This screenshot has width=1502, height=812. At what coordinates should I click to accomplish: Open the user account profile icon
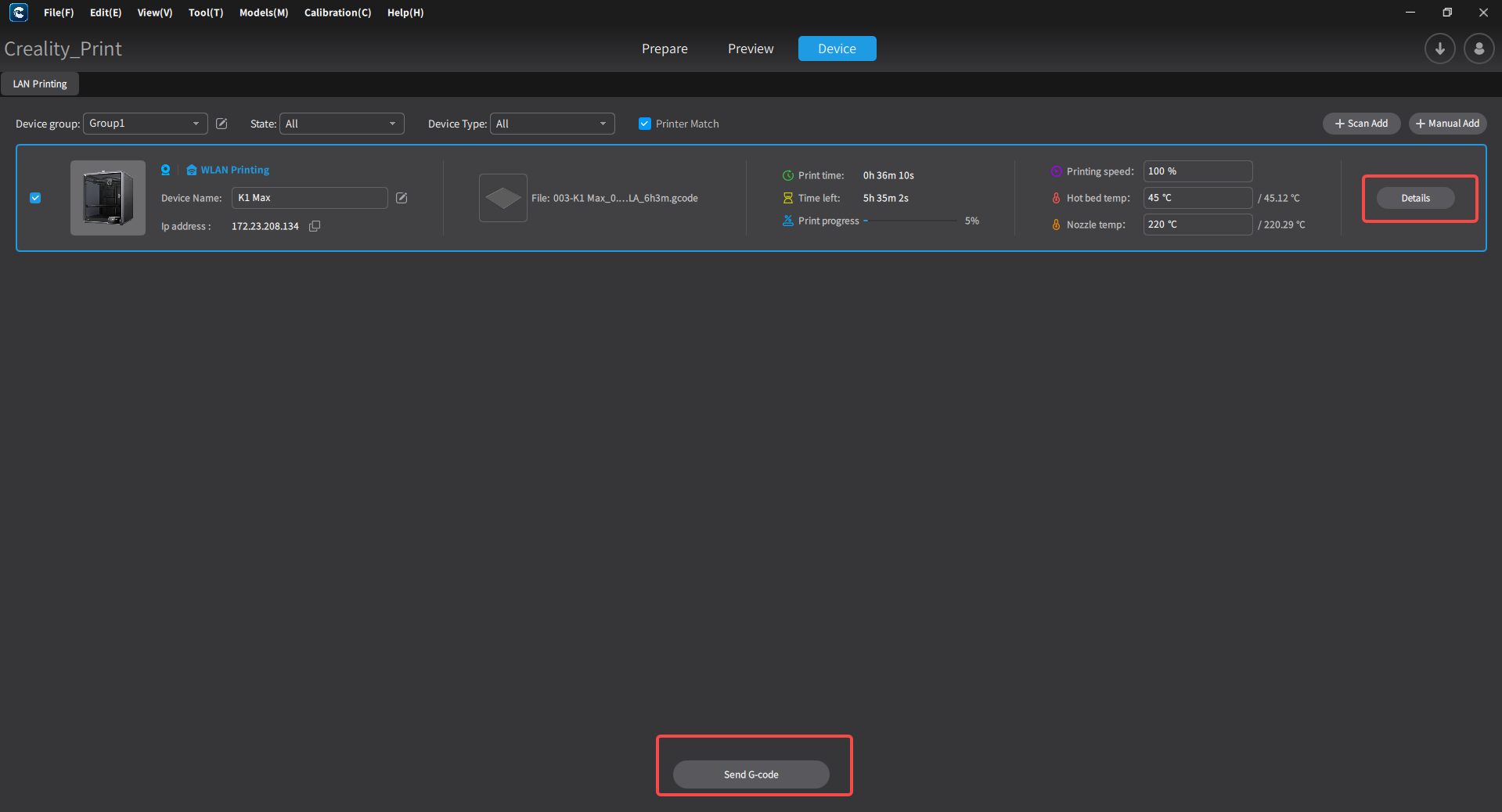(1479, 49)
